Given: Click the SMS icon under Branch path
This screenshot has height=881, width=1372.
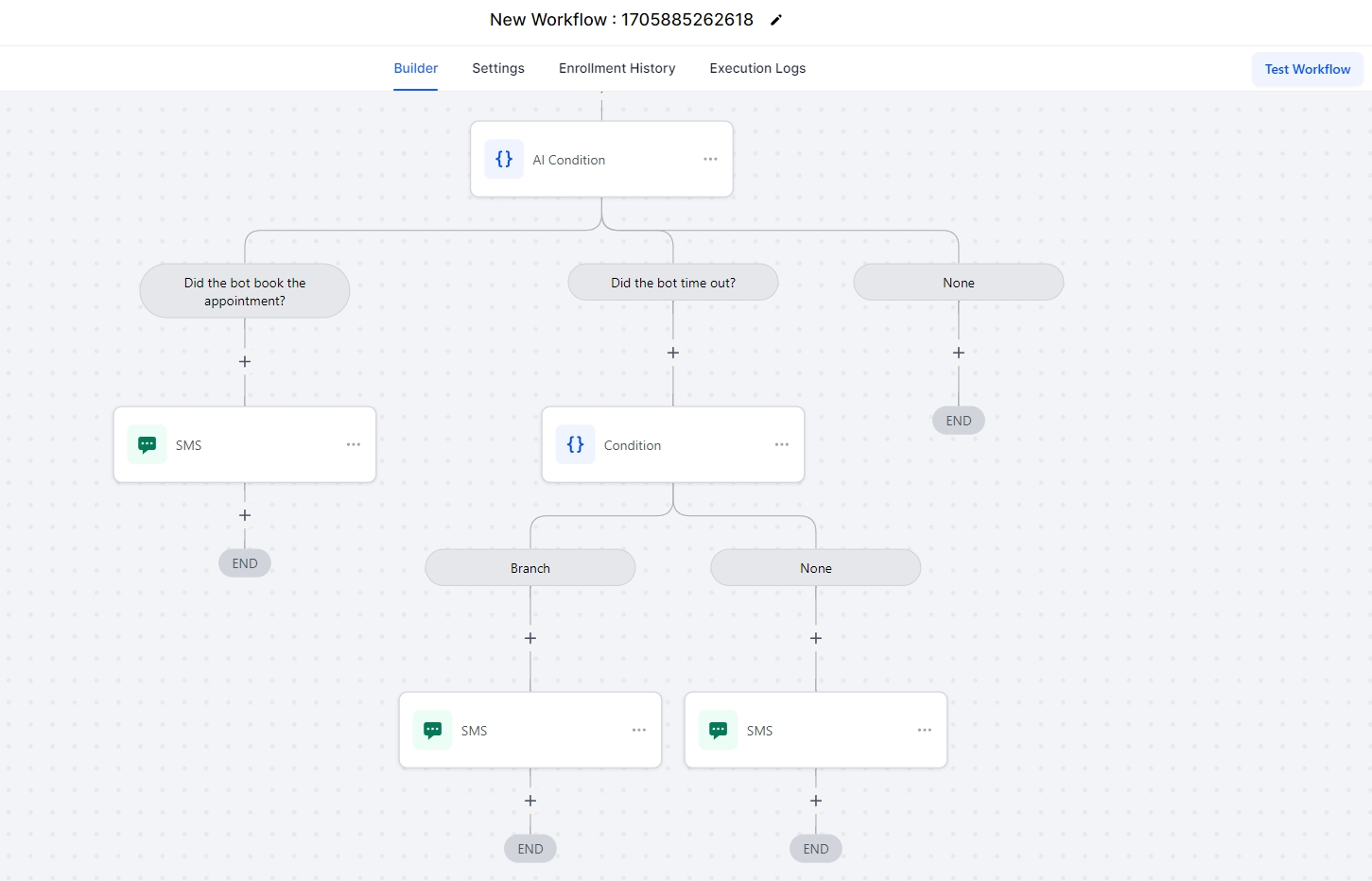Looking at the screenshot, I should (433, 731).
